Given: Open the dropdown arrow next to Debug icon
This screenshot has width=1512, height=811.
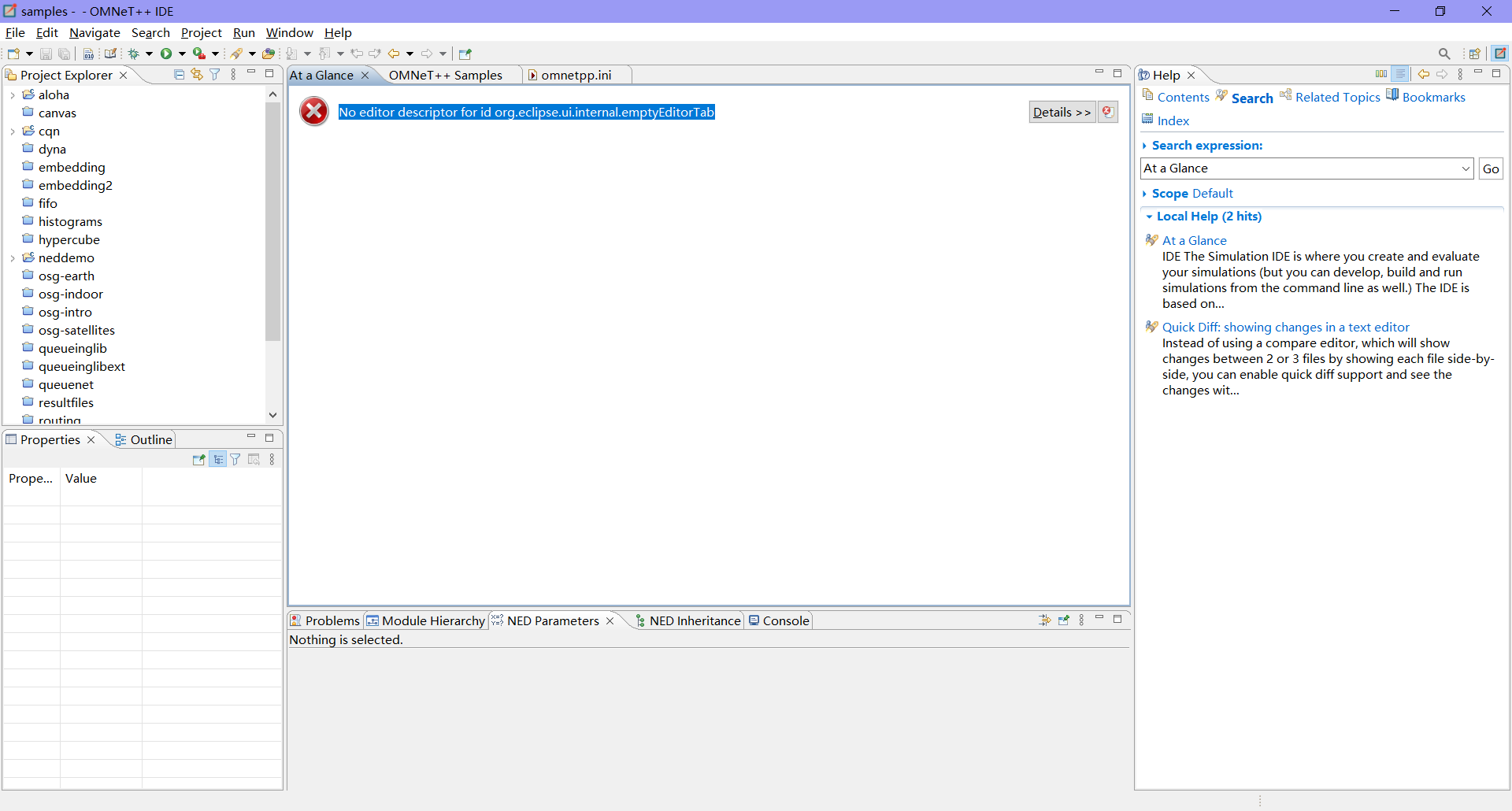Looking at the screenshot, I should pyautogui.click(x=149, y=54).
